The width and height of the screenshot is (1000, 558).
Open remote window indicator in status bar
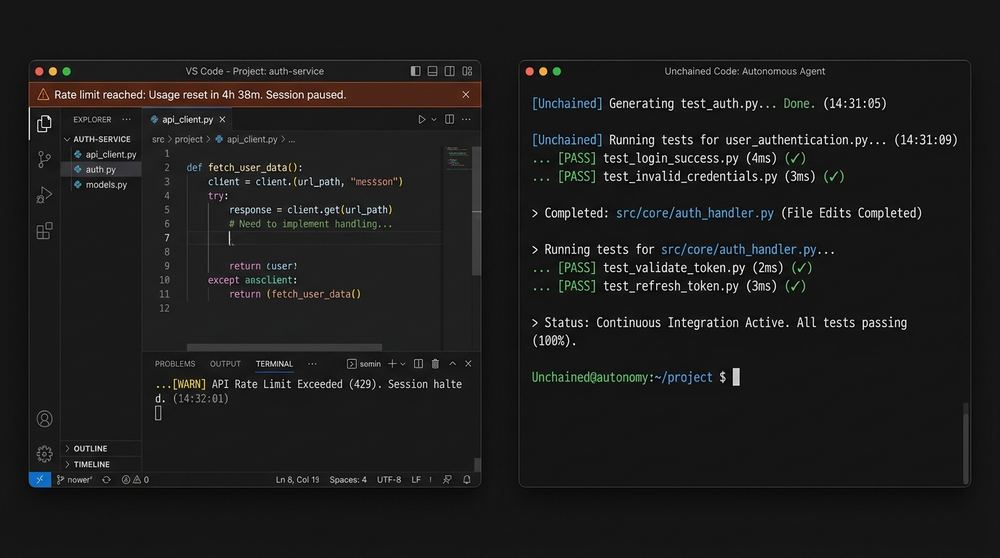40,480
